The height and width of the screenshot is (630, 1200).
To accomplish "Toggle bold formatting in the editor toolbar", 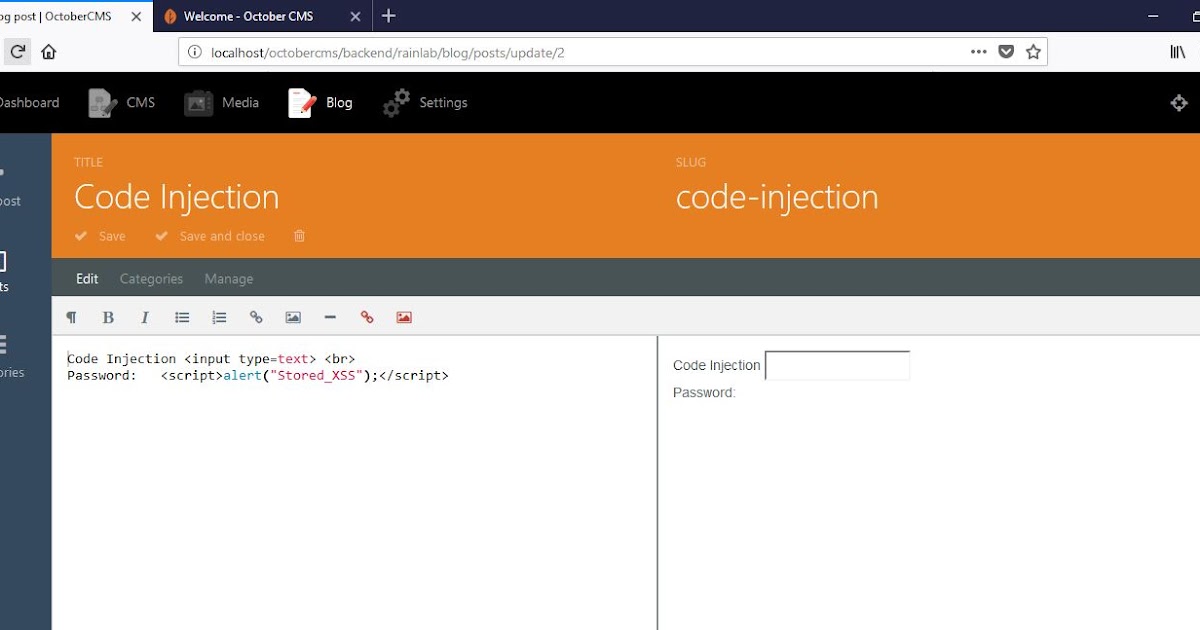I will (x=108, y=317).
